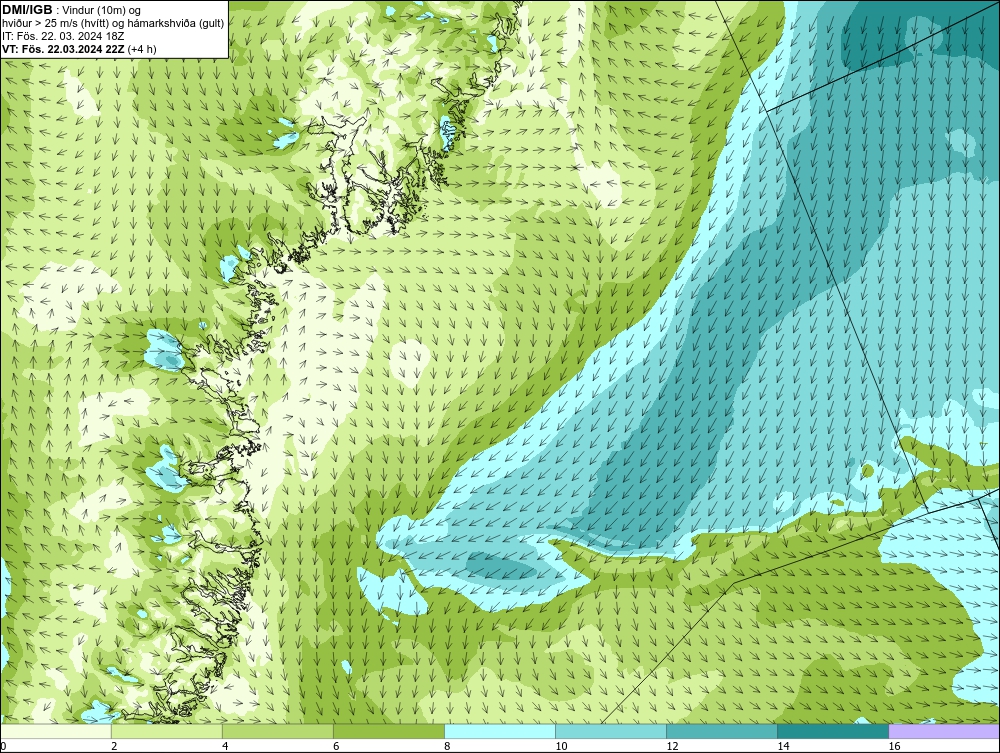The image size is (1000, 753).
Task: Click the '8' tick label on the scale
Action: 447,746
